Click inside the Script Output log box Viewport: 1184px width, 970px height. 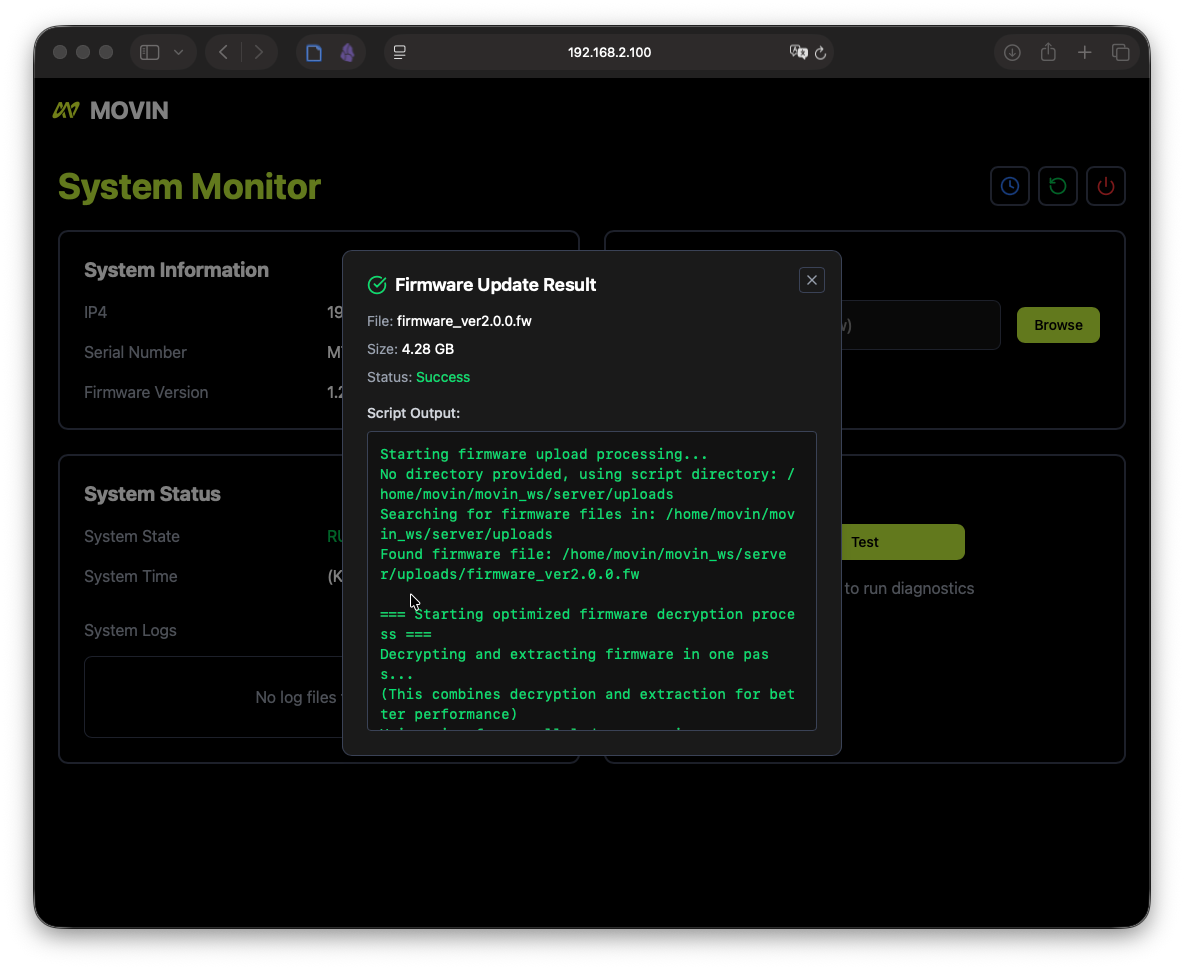(x=591, y=580)
